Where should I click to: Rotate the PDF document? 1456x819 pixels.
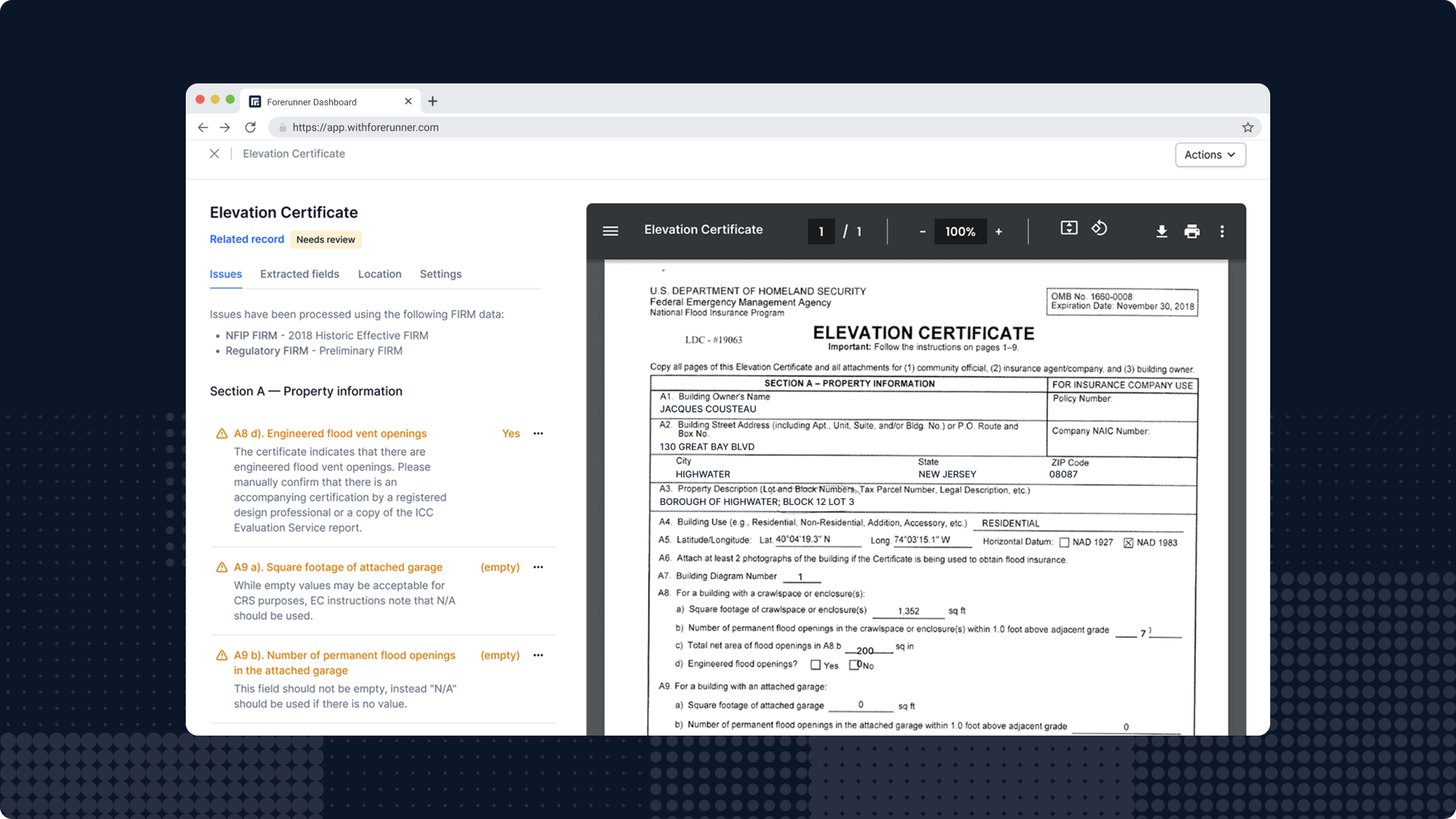point(1100,228)
